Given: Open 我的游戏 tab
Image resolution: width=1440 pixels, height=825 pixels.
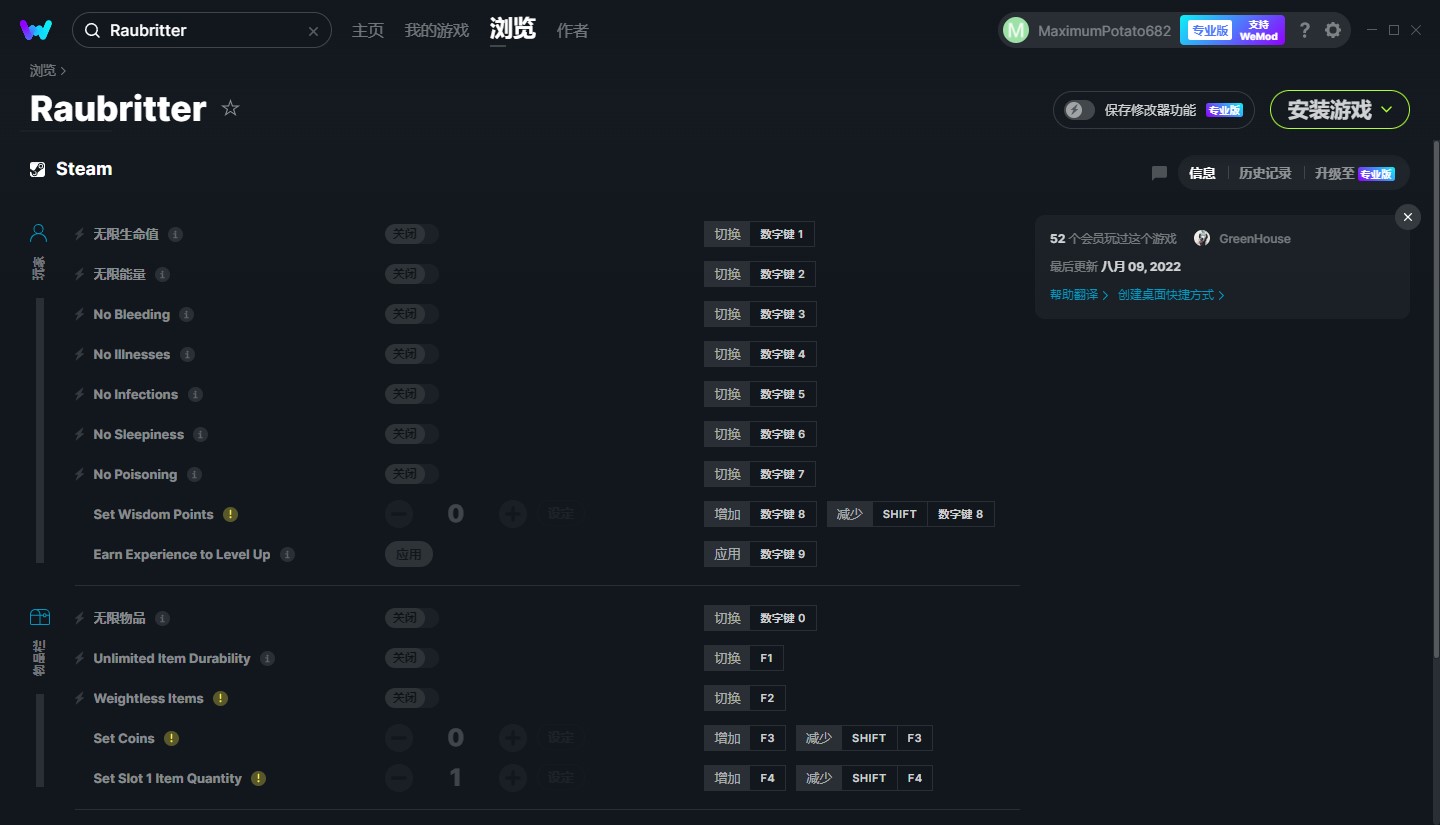Looking at the screenshot, I should (x=436, y=30).
